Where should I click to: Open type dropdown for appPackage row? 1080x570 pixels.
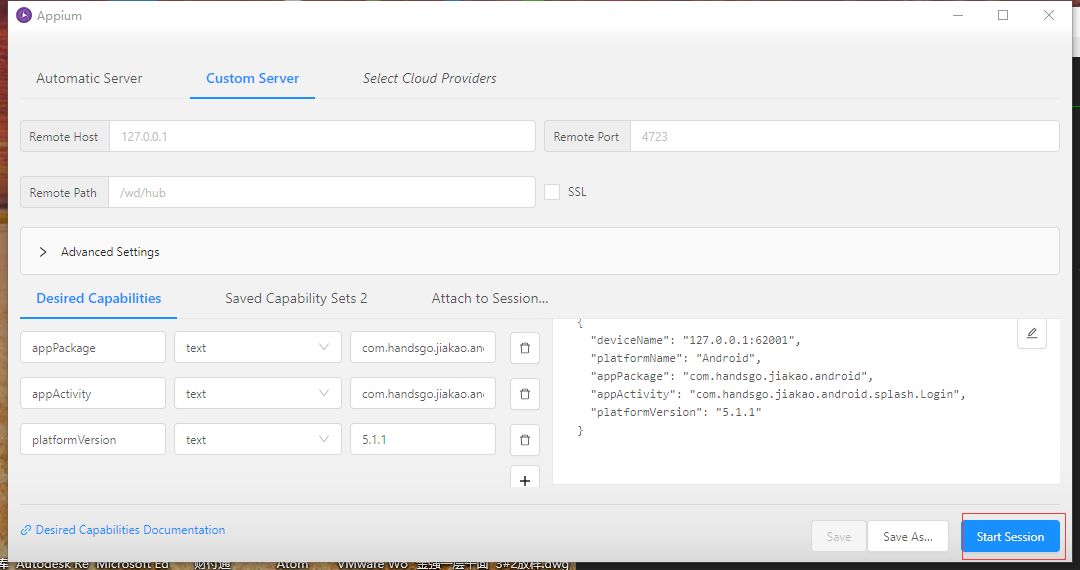click(258, 348)
